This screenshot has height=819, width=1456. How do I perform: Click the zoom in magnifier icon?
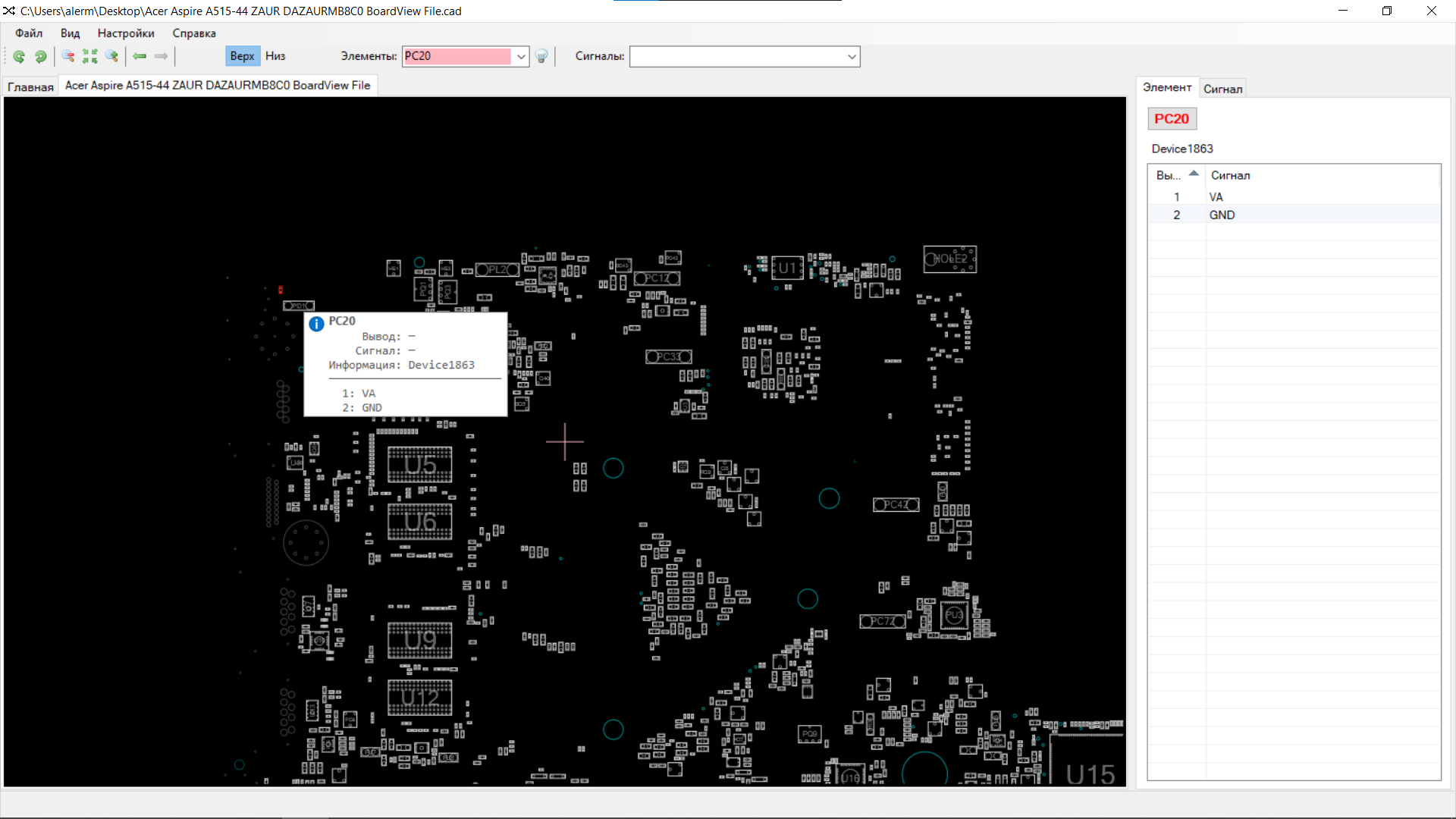(x=112, y=56)
